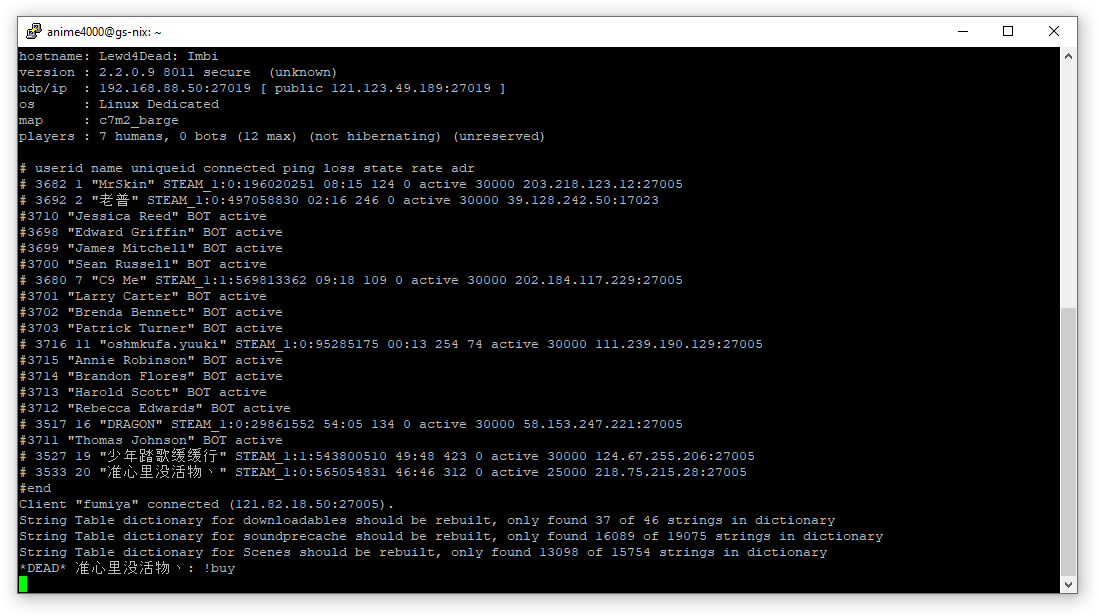Click the Steam ID 'STEAM_1:1:543800510'

point(310,457)
